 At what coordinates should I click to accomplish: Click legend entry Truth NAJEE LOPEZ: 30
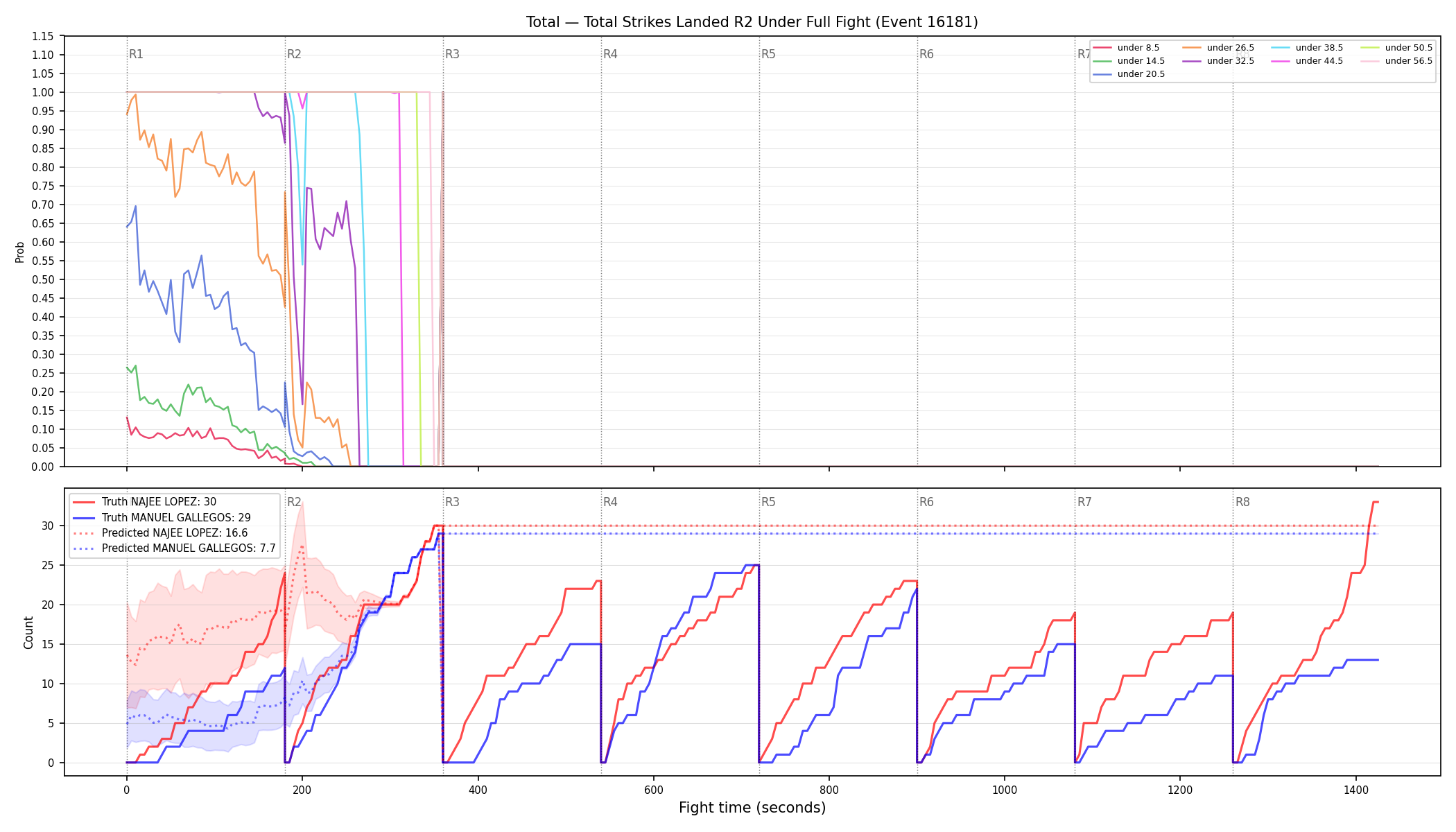click(x=144, y=502)
